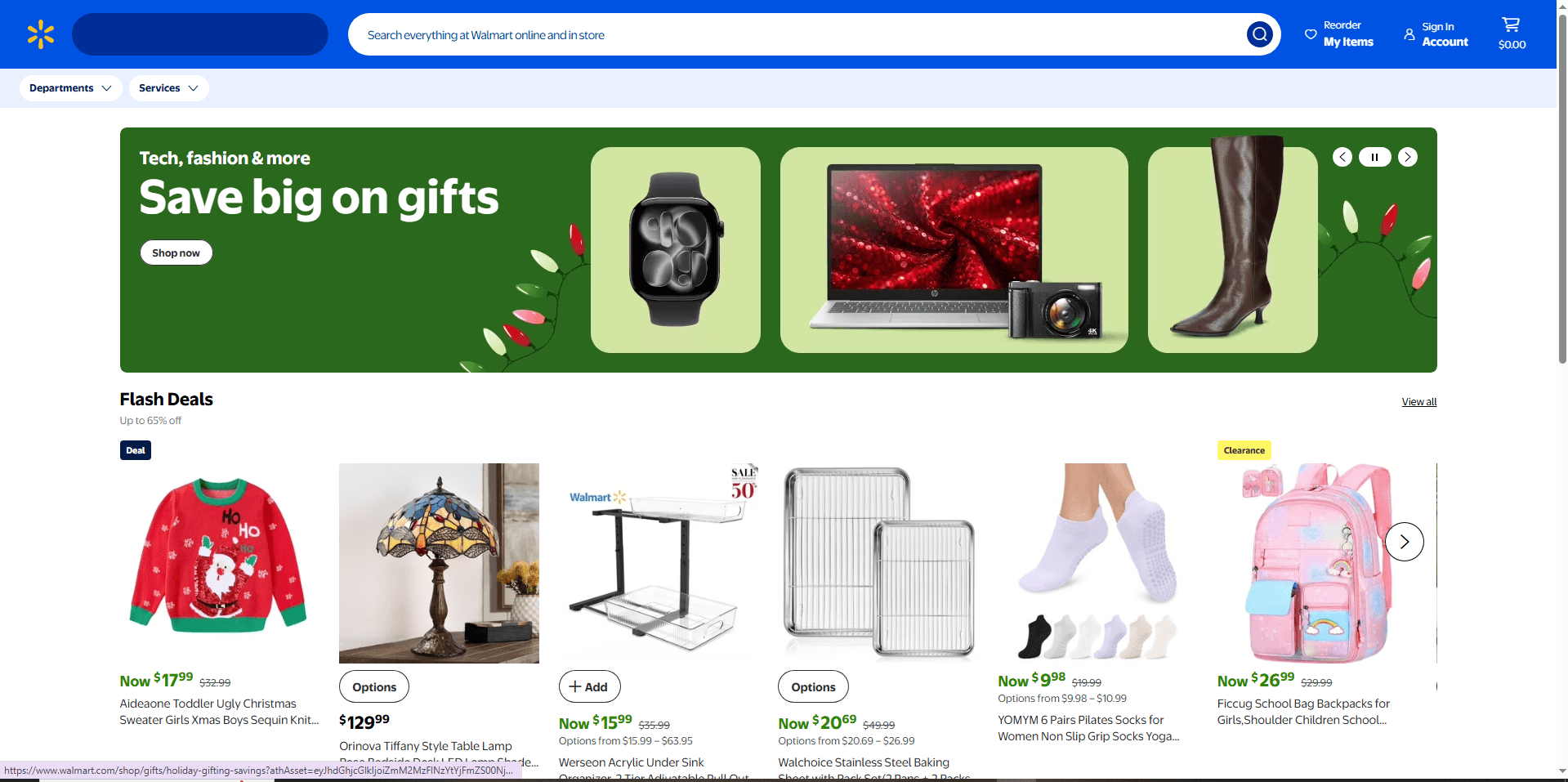Viewport: 1568px width, 782px height.
Task: Open the Christmas sweater product thumbnail
Action: [219, 563]
